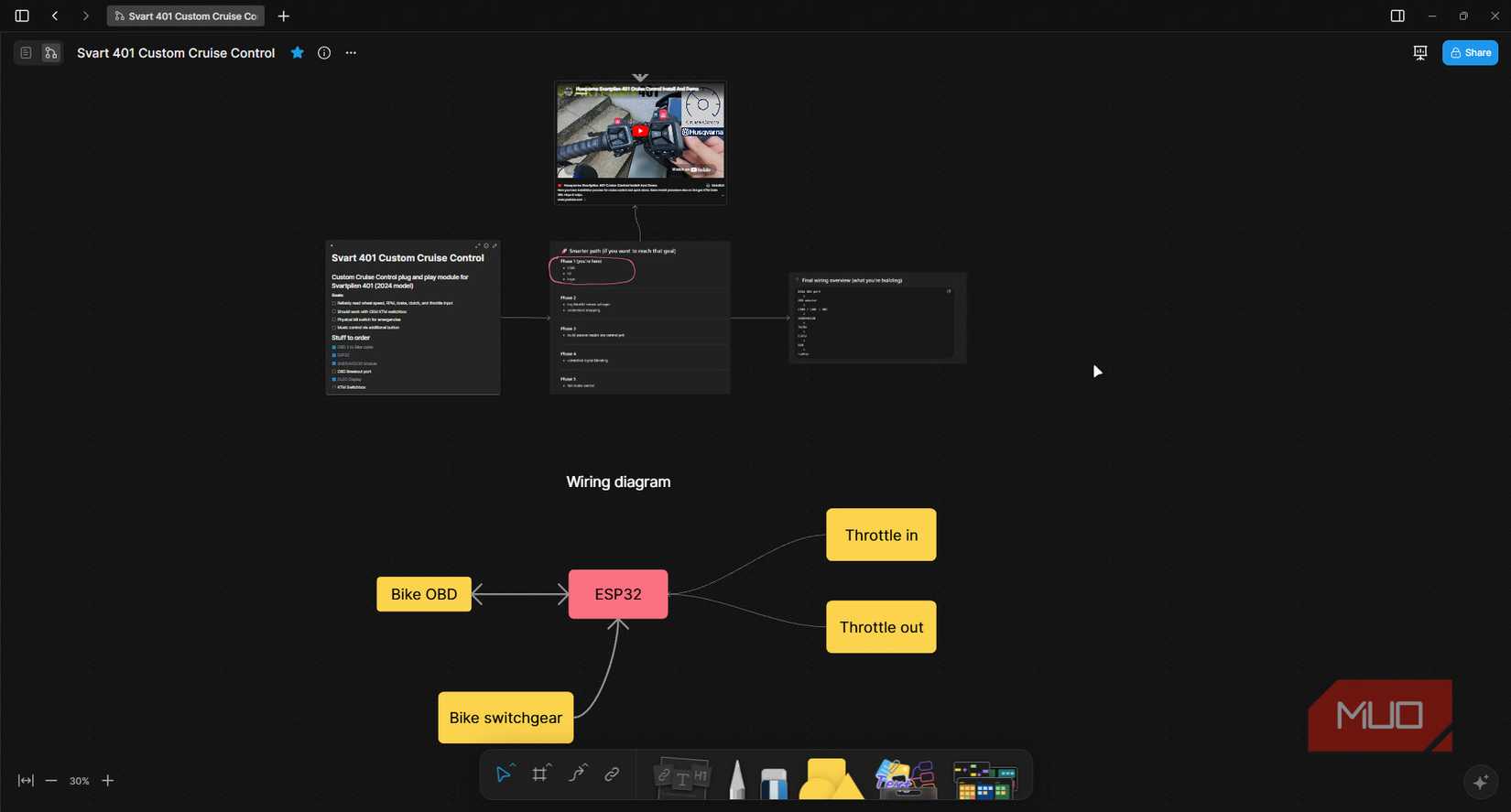Viewport: 1511px width, 812px height.
Task: Open the text and mind map tool
Action: click(906, 779)
